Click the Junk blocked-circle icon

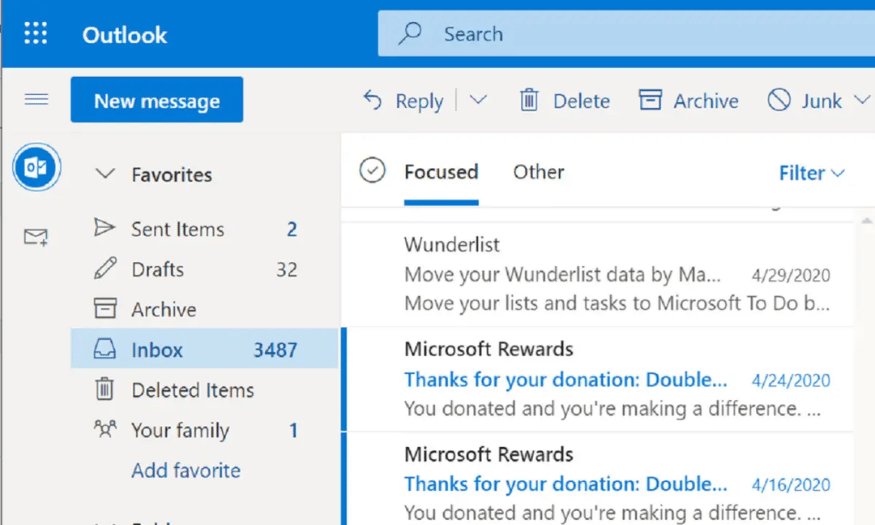click(779, 100)
